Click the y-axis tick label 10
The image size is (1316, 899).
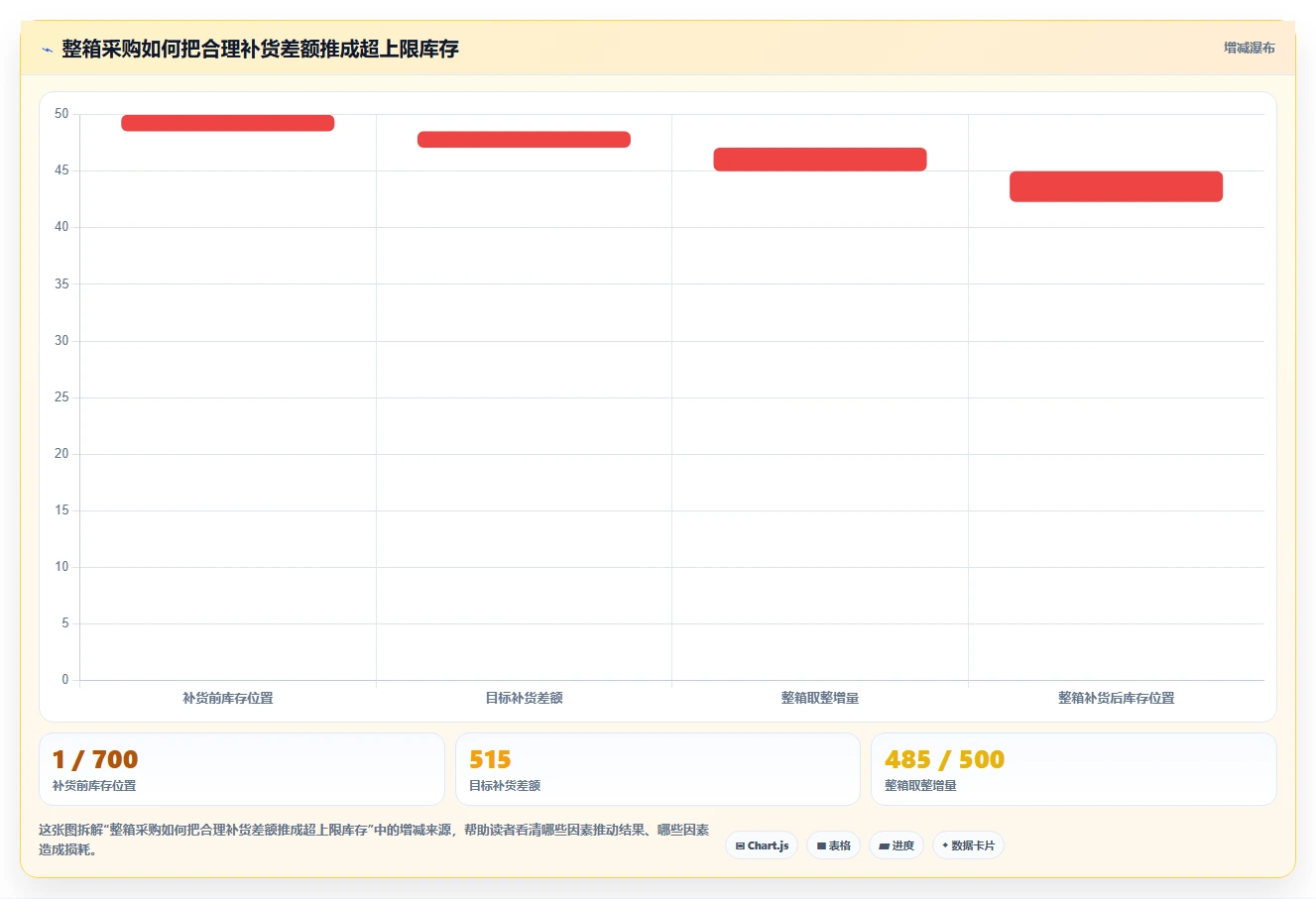click(x=61, y=567)
